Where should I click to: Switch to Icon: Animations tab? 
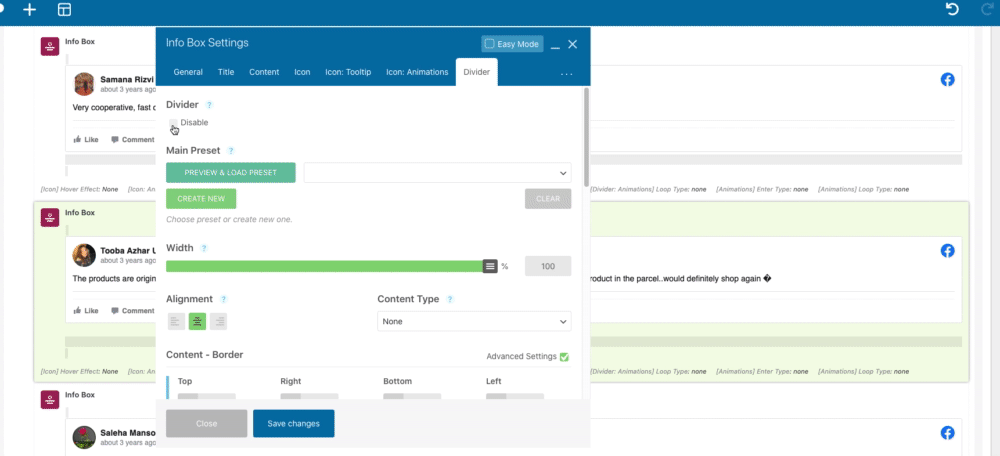(417, 72)
